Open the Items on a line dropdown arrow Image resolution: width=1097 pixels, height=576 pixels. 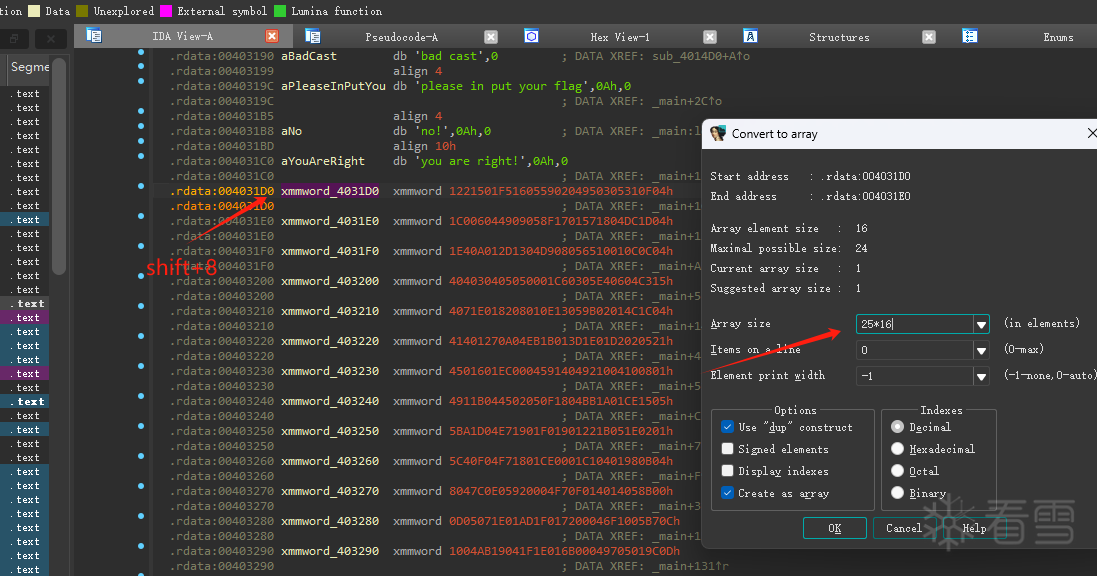(x=981, y=350)
